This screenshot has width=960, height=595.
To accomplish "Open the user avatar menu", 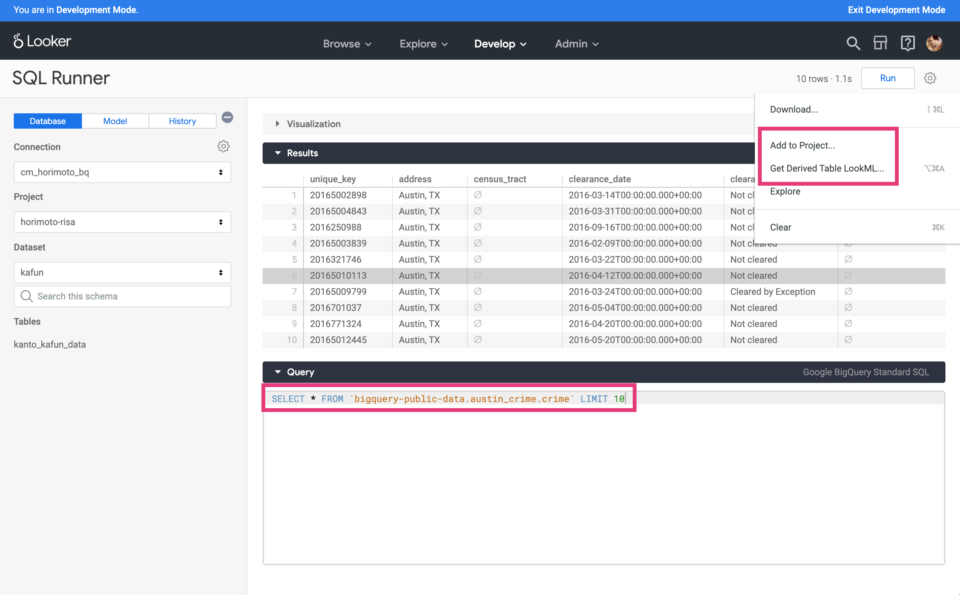I will [934, 43].
